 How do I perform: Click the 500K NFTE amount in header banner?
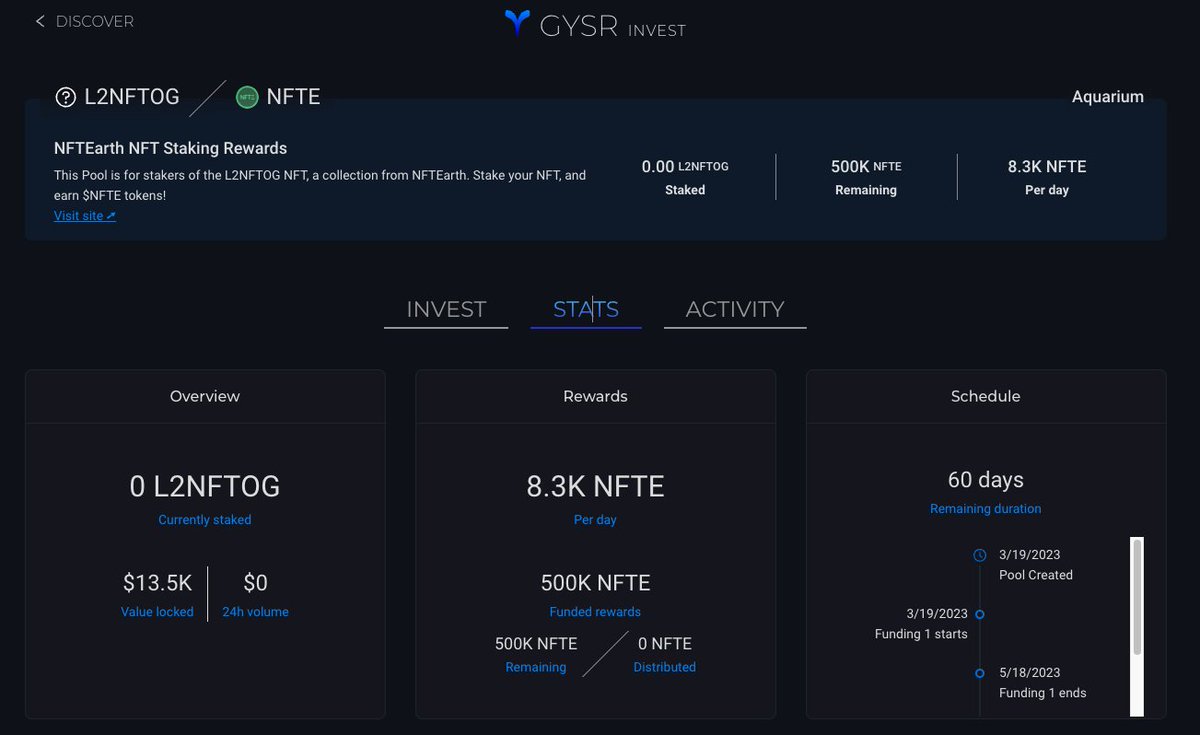[x=866, y=167]
